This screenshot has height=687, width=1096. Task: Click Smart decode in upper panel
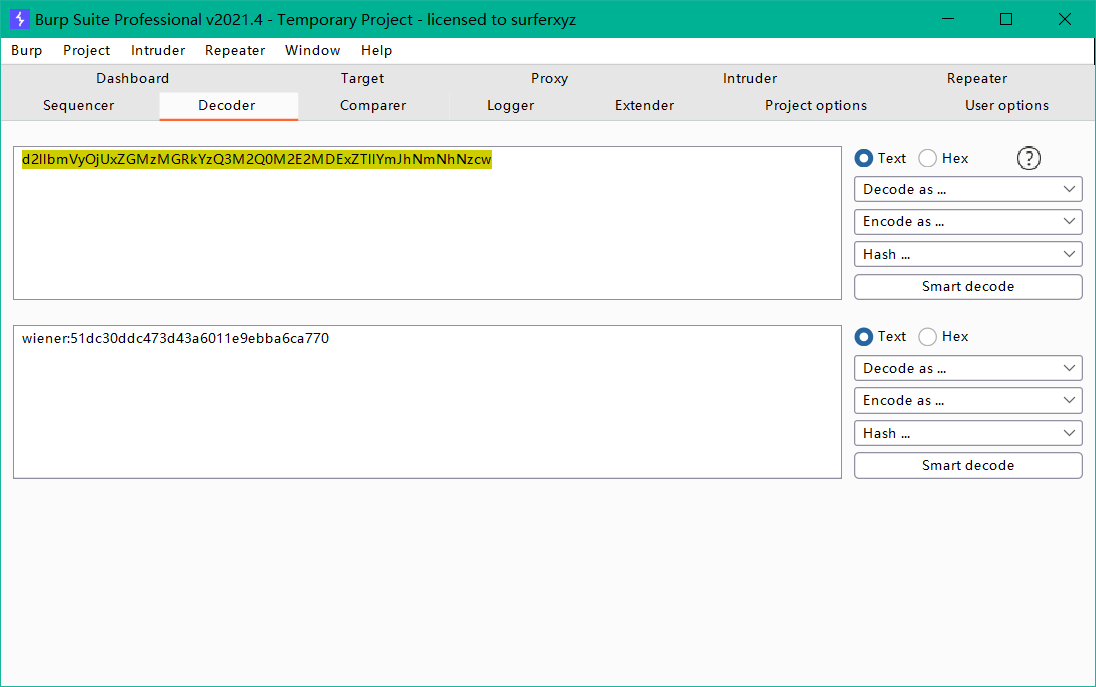coord(968,287)
